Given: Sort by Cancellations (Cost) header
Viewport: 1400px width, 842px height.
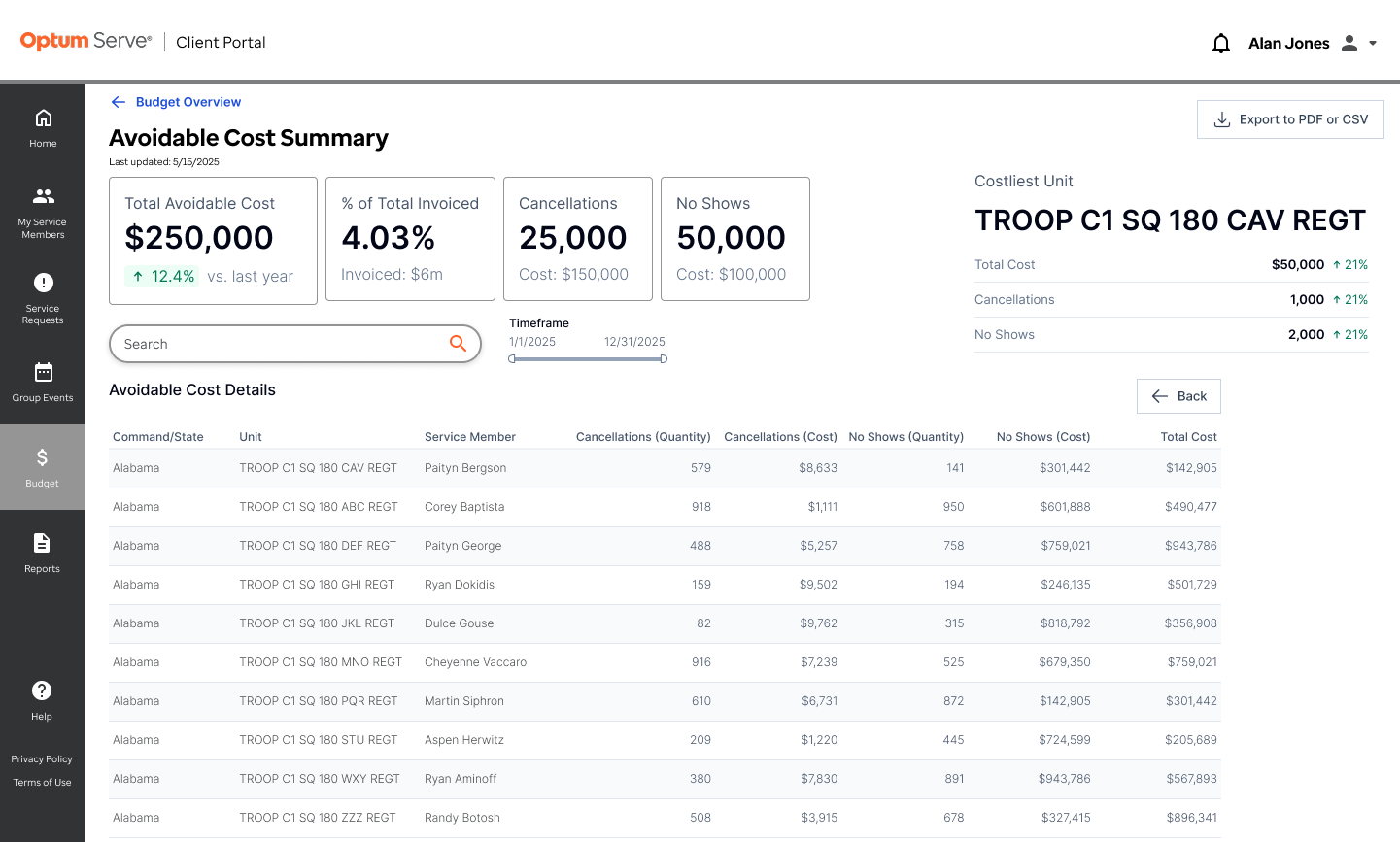Looking at the screenshot, I should (781, 437).
